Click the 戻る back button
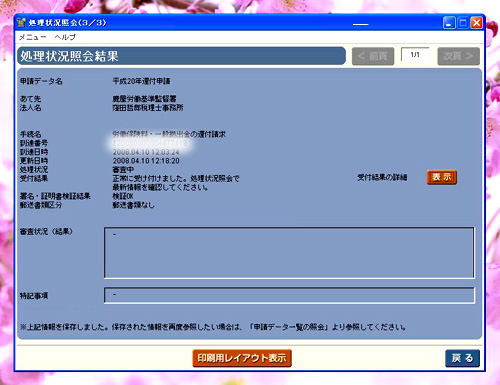This screenshot has height=385, width=500. (462, 358)
